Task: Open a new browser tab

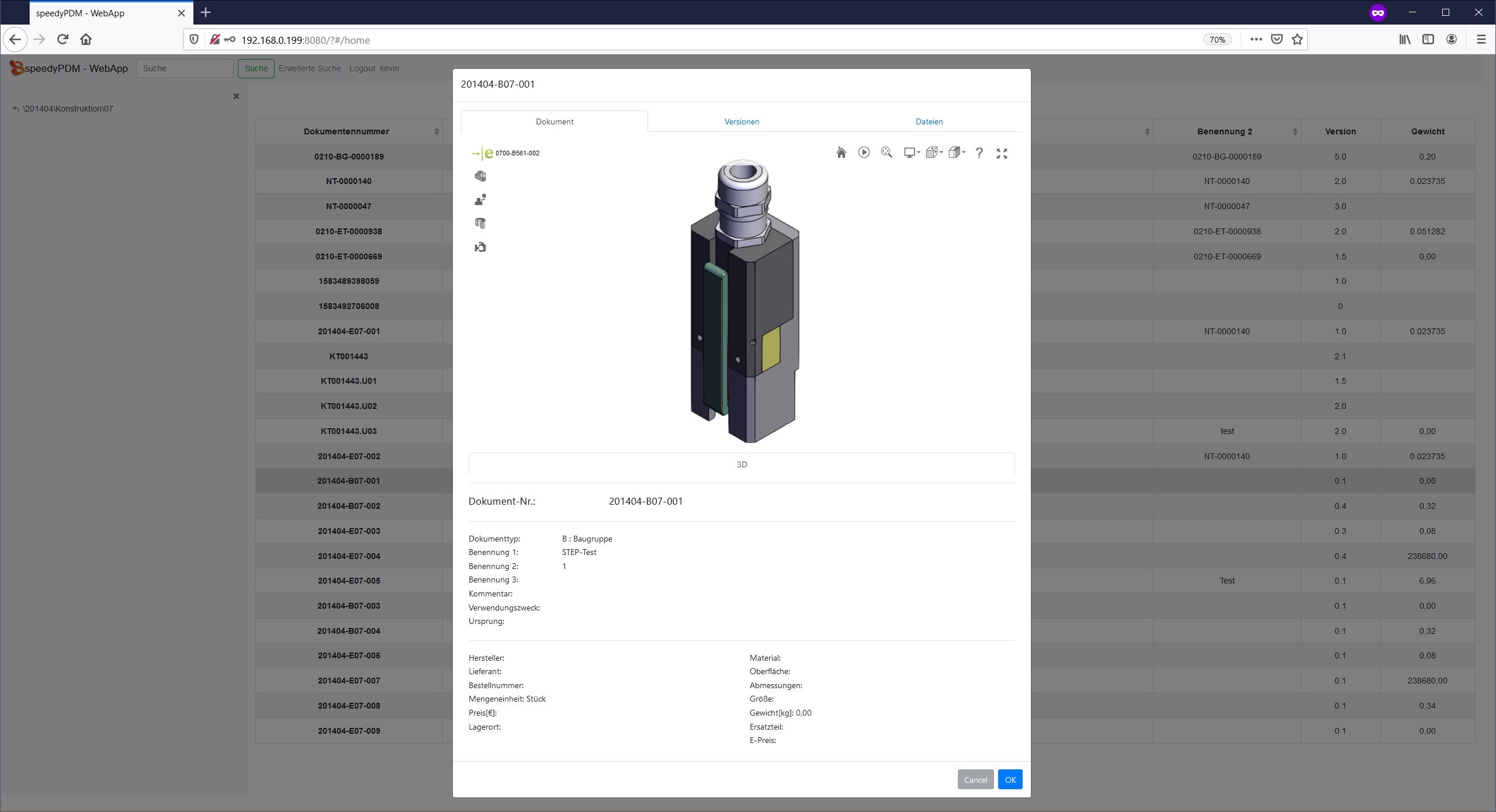Action: [206, 12]
